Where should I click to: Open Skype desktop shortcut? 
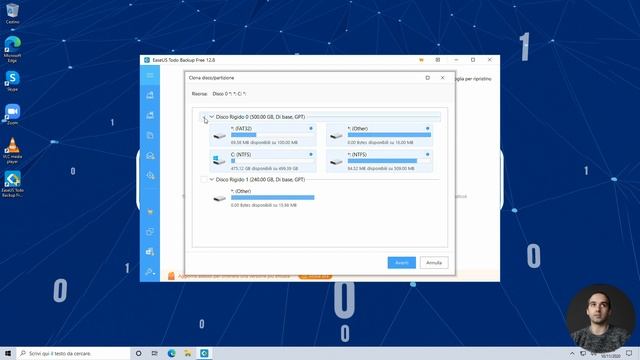click(x=12, y=81)
